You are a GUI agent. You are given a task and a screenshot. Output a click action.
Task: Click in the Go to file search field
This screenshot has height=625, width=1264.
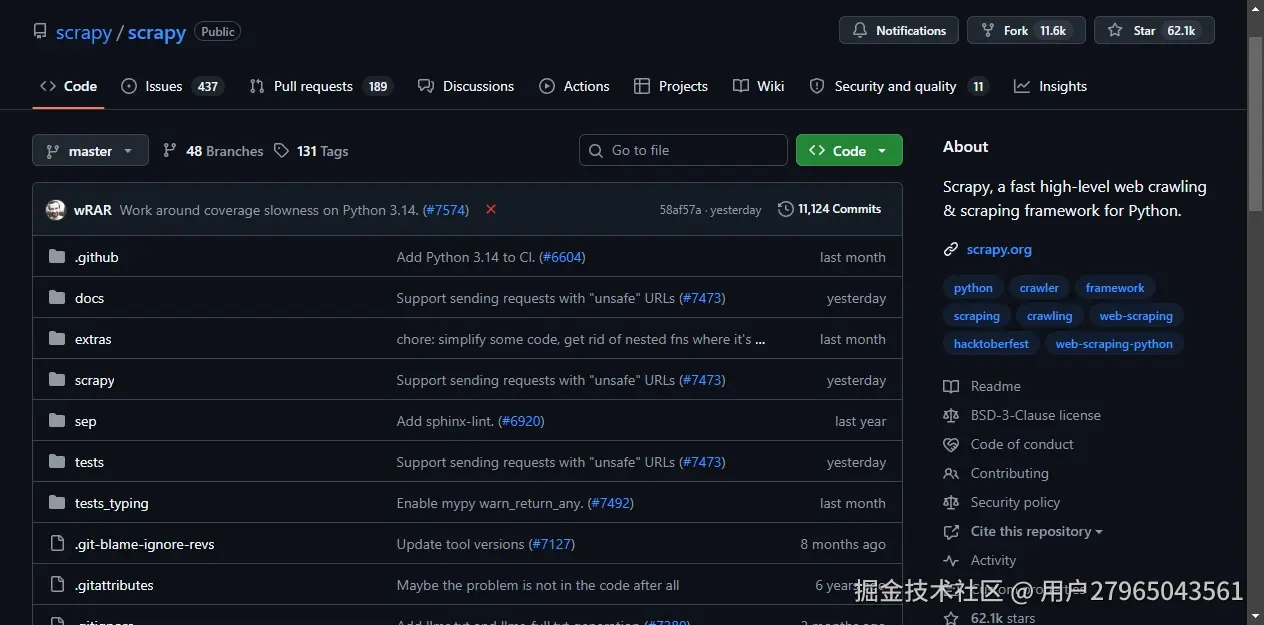pos(683,150)
